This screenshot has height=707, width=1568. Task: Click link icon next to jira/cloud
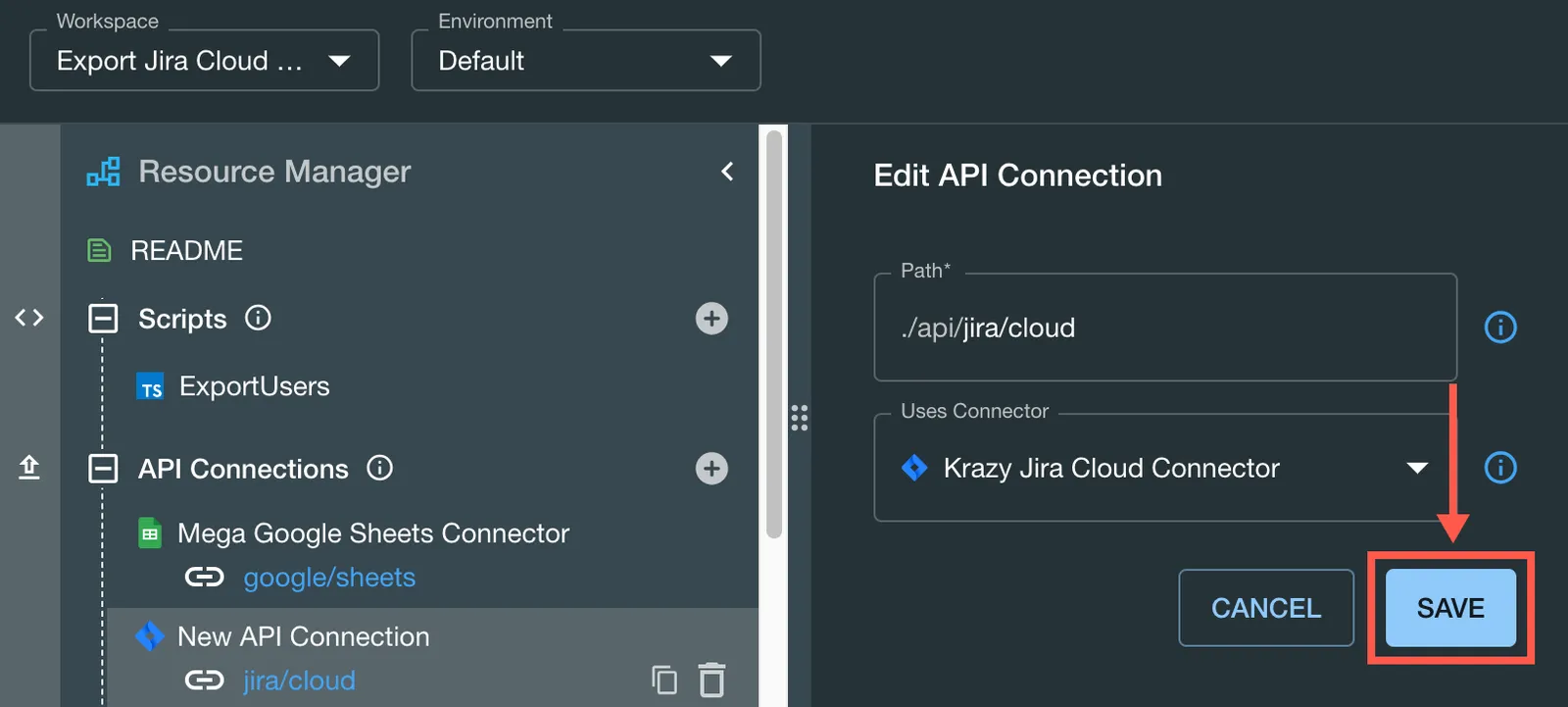pyautogui.click(x=204, y=680)
